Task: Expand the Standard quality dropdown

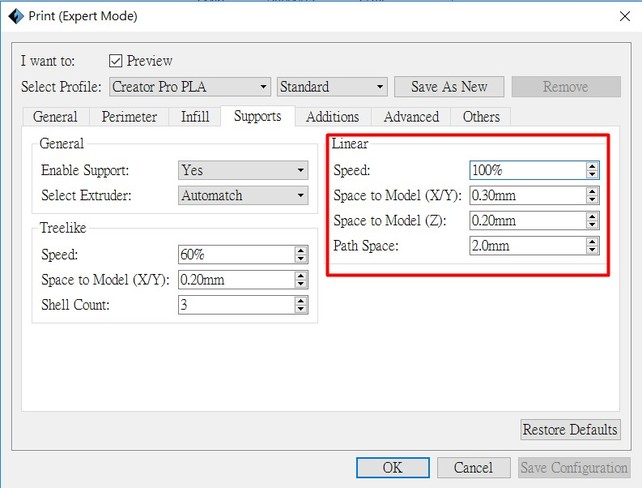Action: tap(332, 87)
